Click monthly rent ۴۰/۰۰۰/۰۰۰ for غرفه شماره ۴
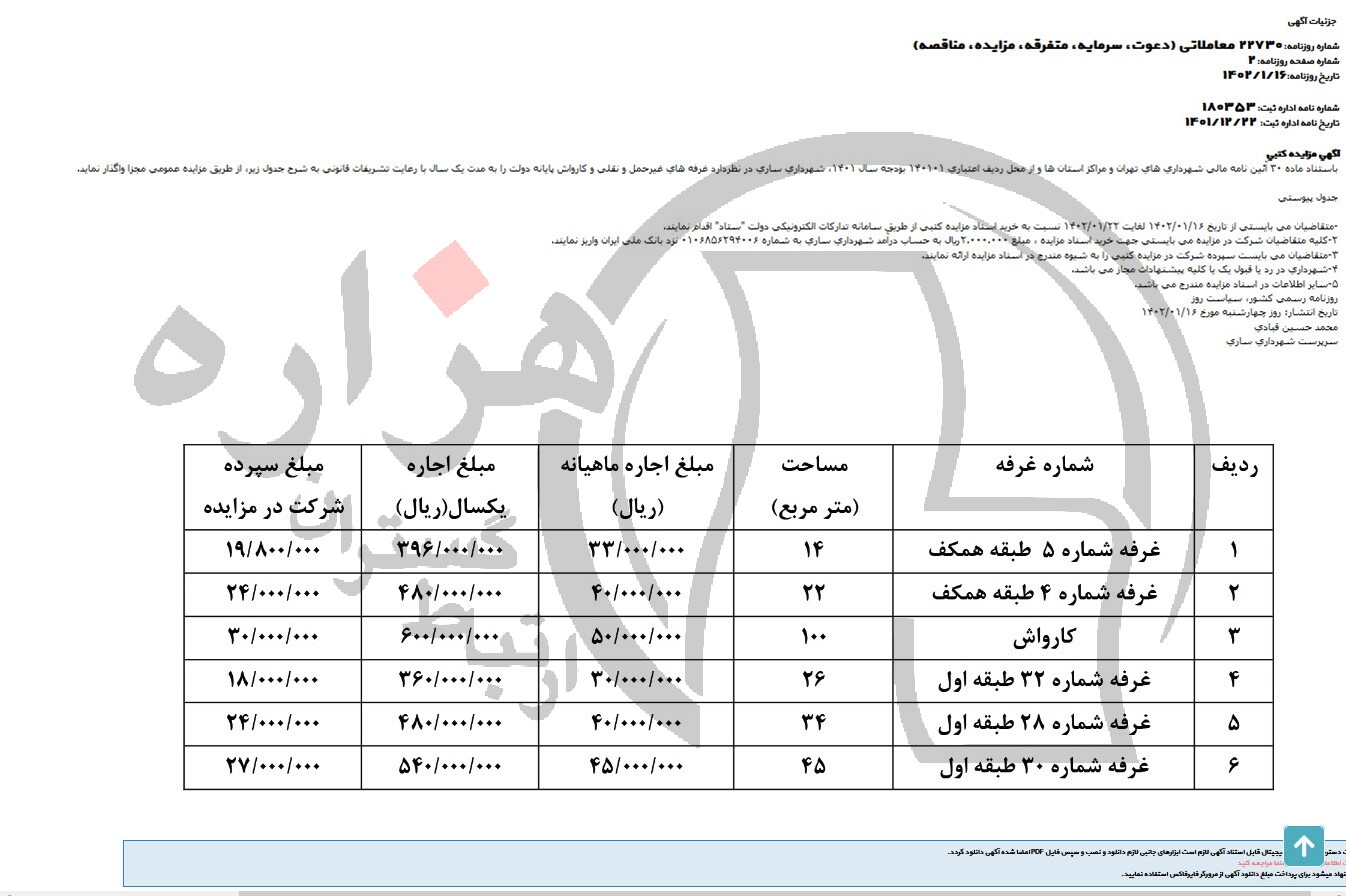The image size is (1346, 896). coord(637,594)
